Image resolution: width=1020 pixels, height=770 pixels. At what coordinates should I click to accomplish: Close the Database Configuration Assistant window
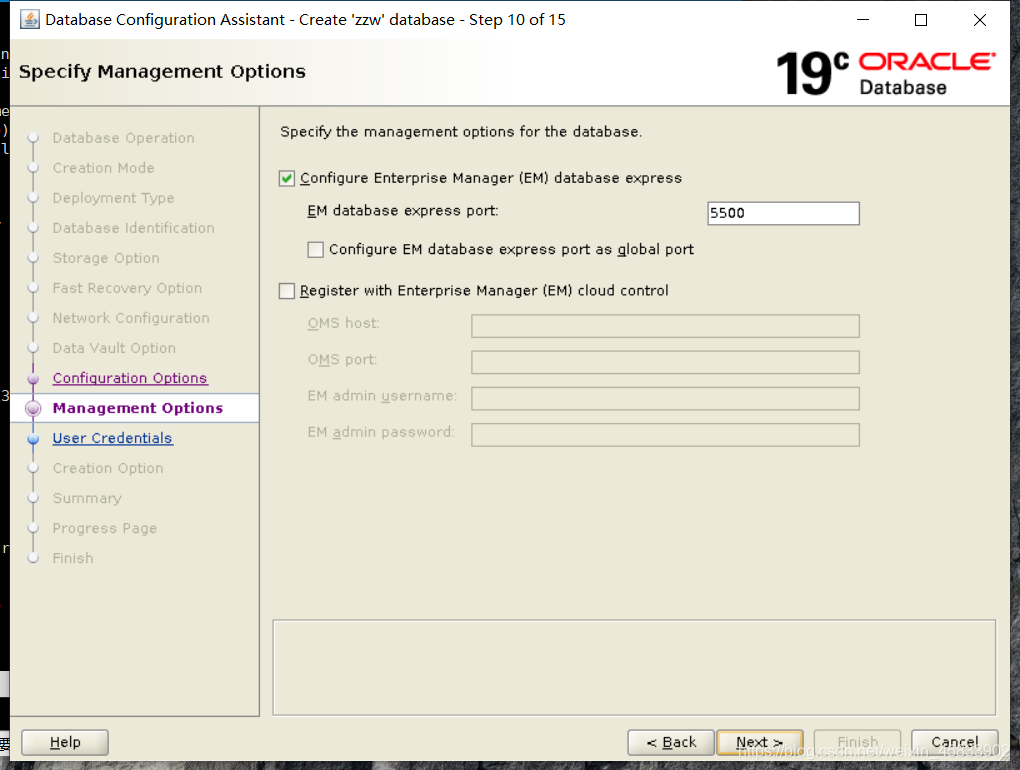point(980,20)
